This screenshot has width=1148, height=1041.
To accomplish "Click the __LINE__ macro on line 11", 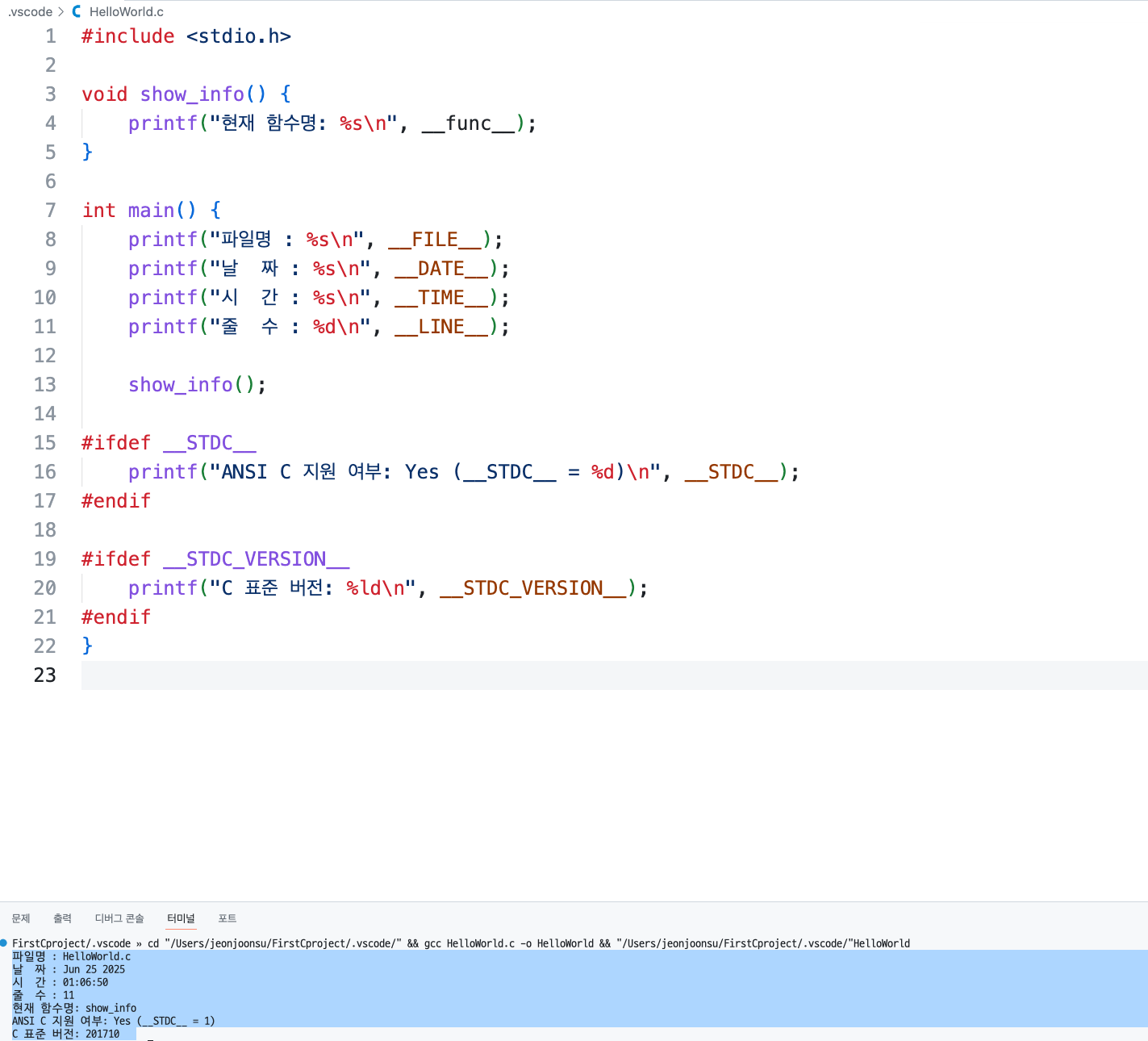I will pos(441,327).
